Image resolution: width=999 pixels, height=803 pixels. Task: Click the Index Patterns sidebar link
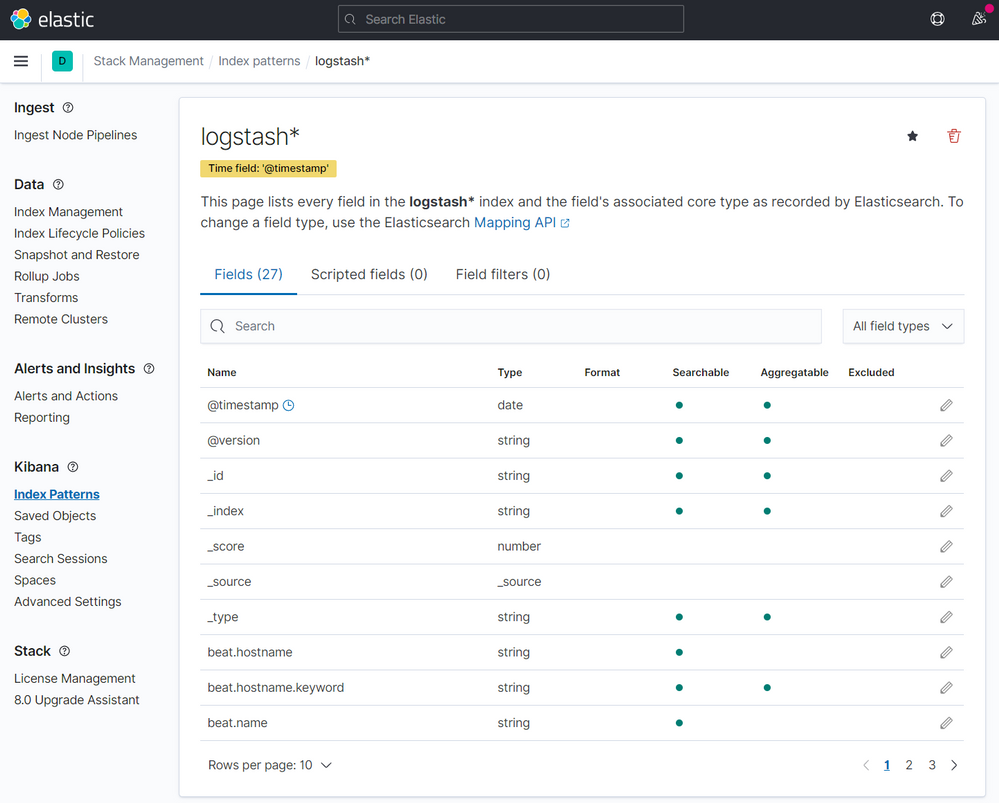pos(57,494)
